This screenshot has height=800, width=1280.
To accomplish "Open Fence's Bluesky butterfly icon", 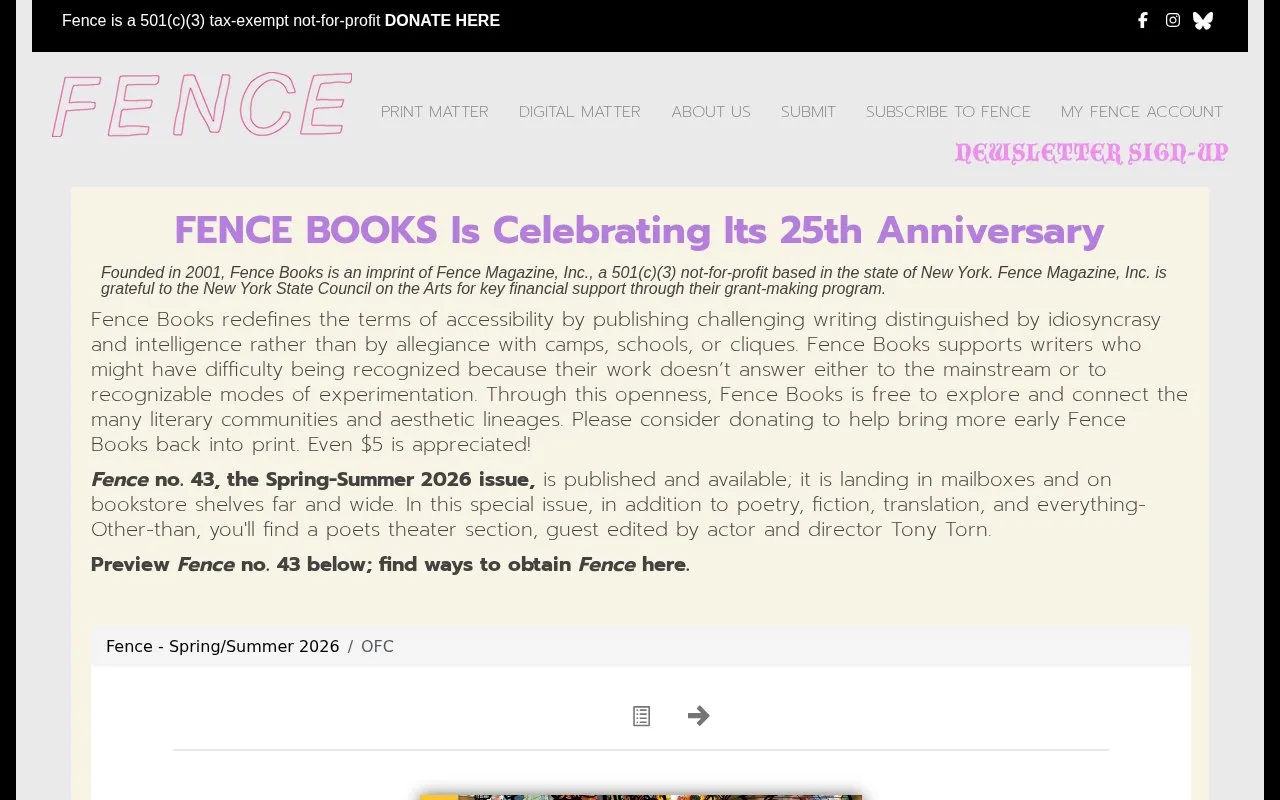I will pos(1203,20).
